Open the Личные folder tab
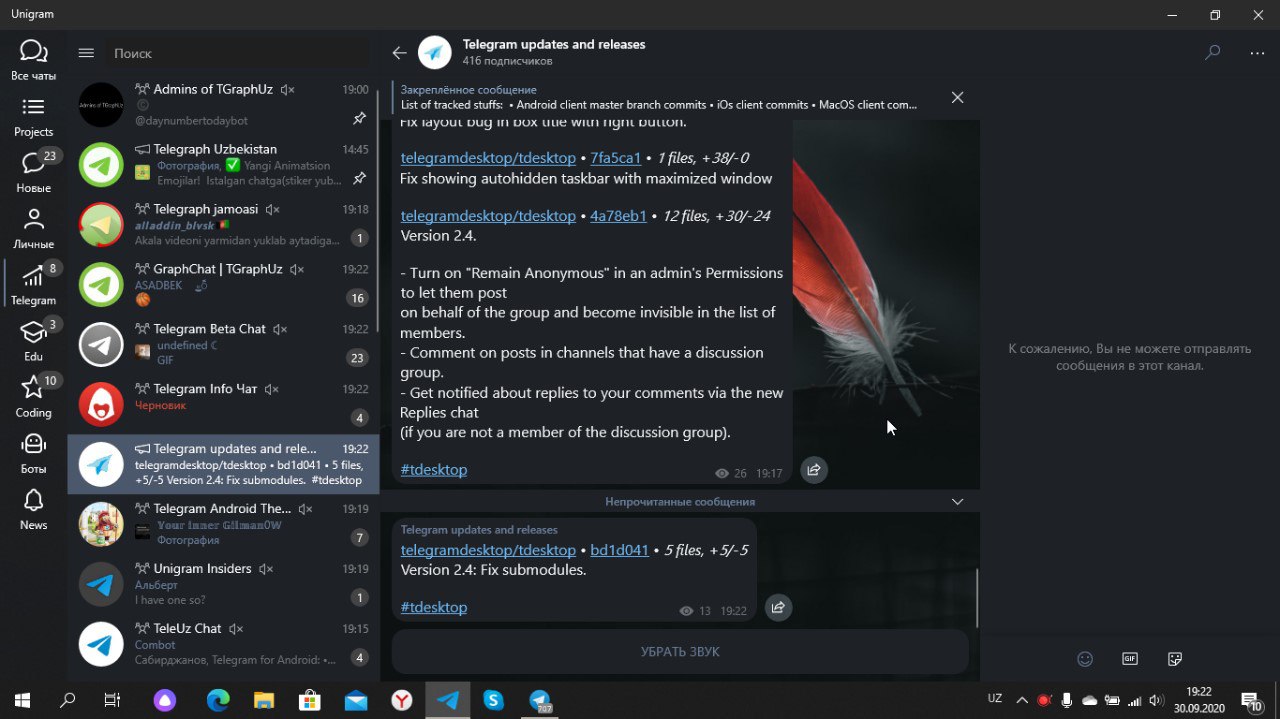Screen dimensions: 1280x719 33,228
